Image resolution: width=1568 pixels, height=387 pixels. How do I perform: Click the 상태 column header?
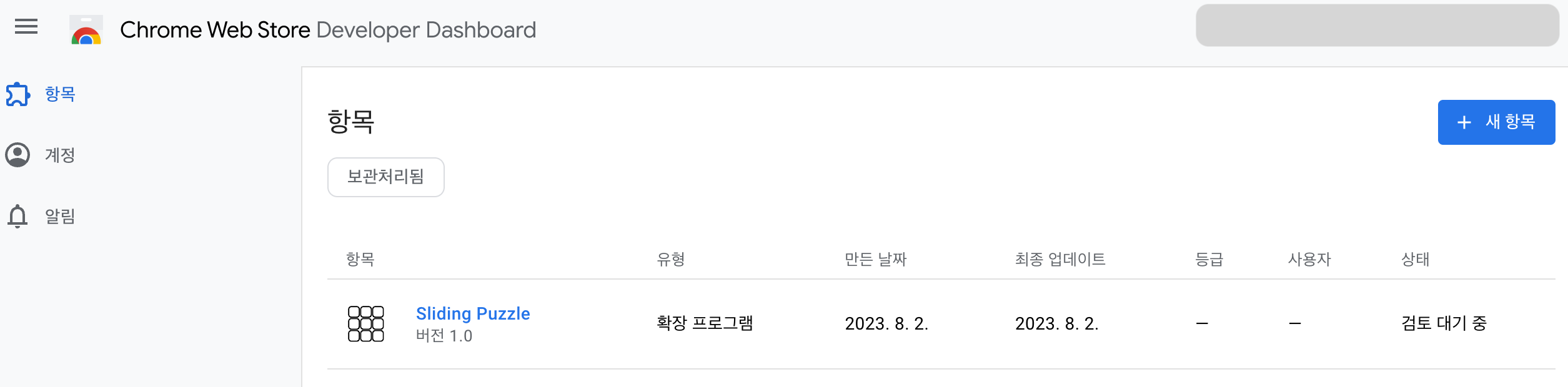1416,259
